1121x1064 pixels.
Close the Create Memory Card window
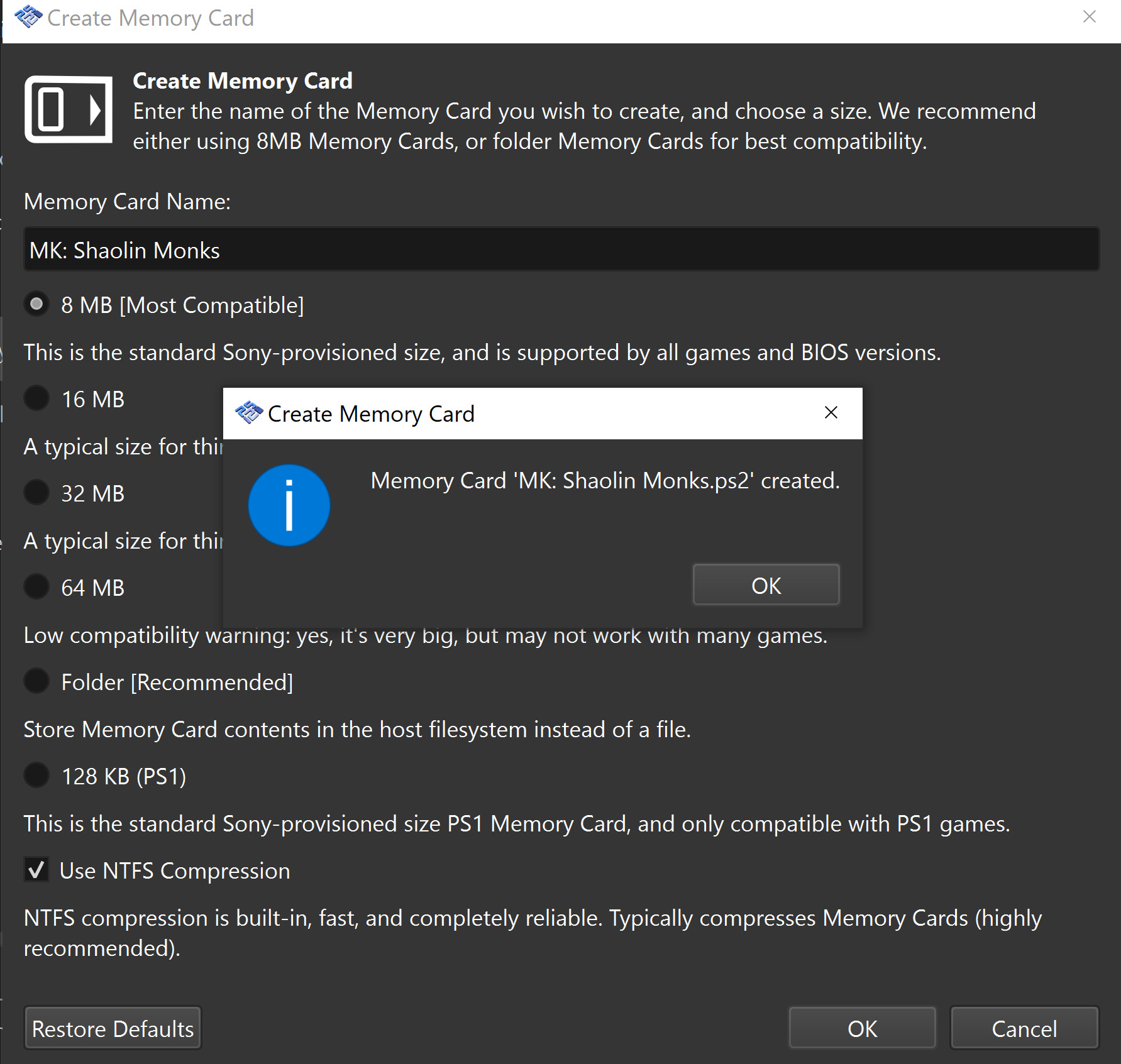tap(1089, 17)
